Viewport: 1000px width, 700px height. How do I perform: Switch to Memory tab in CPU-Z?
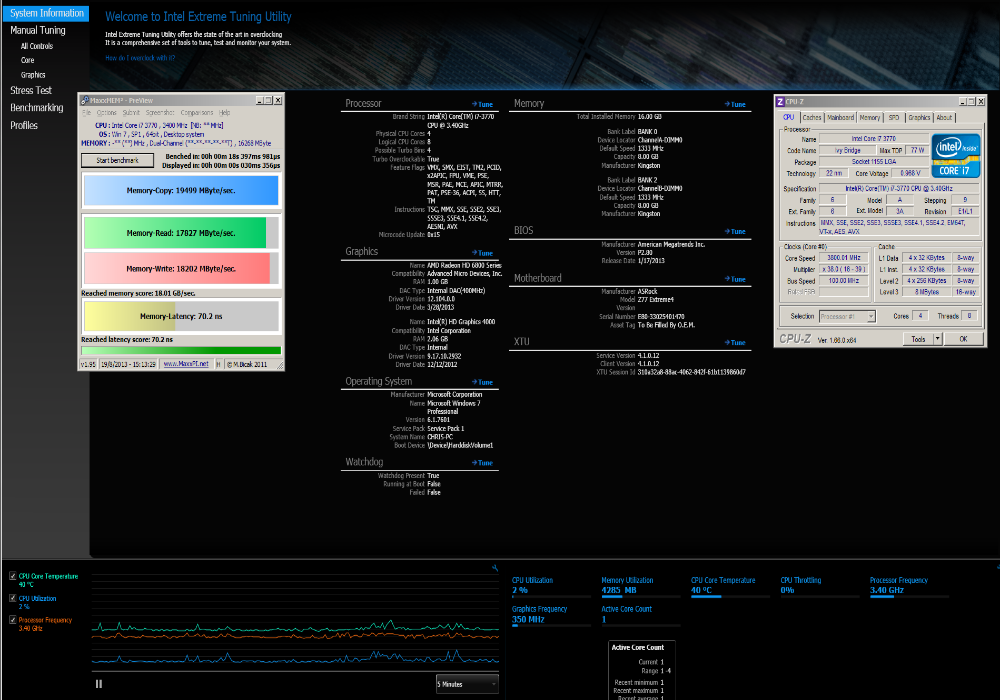tap(870, 117)
